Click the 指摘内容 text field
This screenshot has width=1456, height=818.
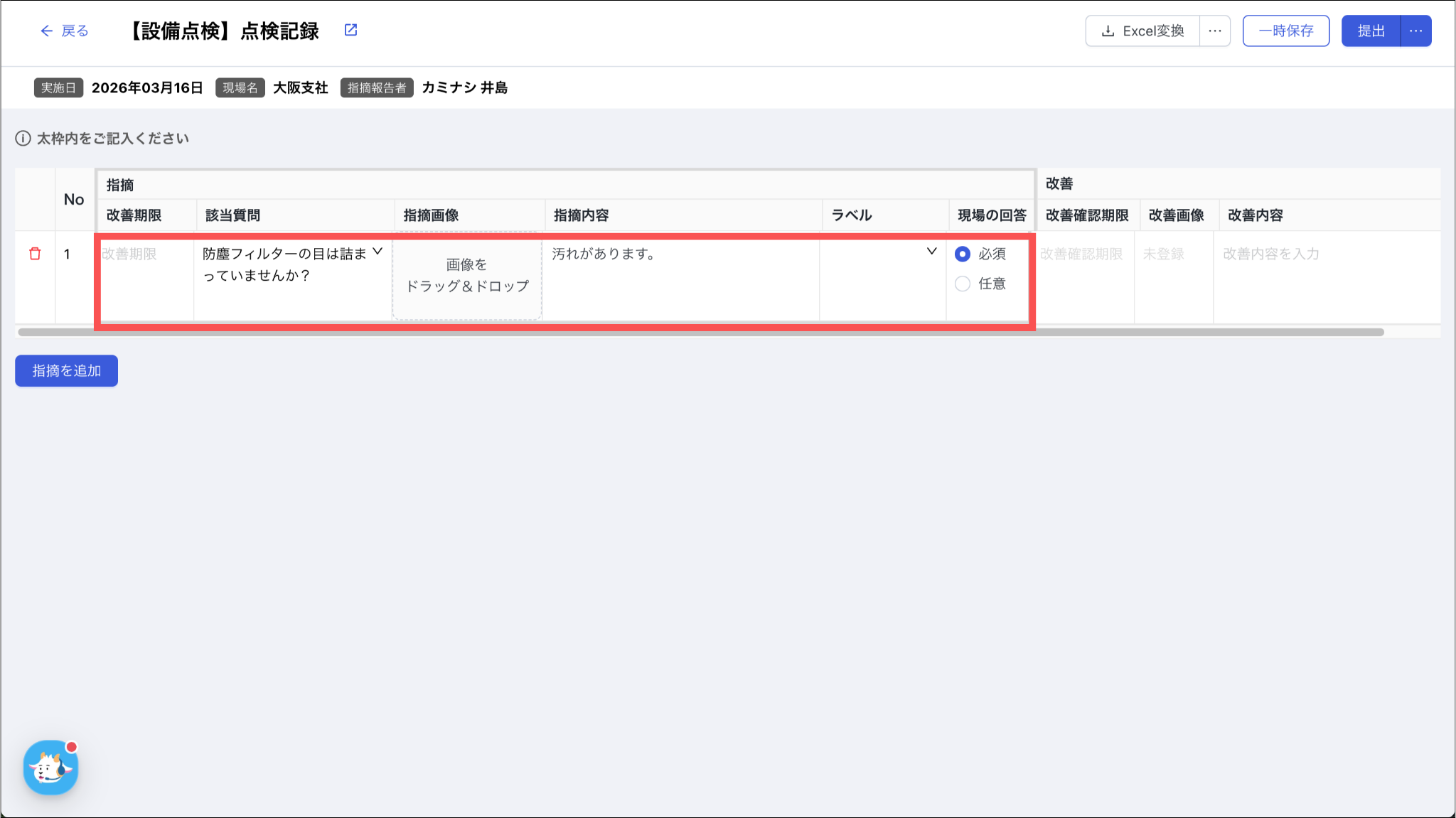[x=680, y=279]
